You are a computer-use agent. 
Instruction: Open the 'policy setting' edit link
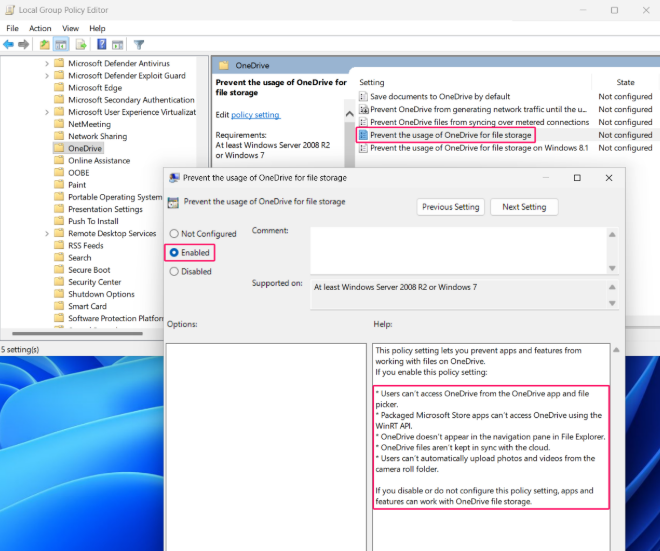[255, 114]
